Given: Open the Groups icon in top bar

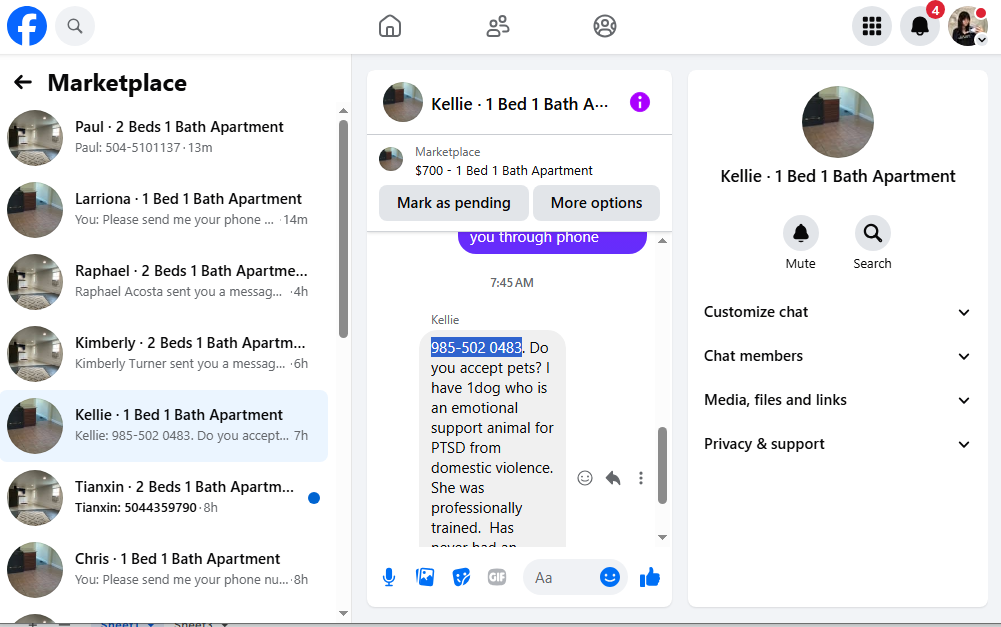Looking at the screenshot, I should click(605, 26).
